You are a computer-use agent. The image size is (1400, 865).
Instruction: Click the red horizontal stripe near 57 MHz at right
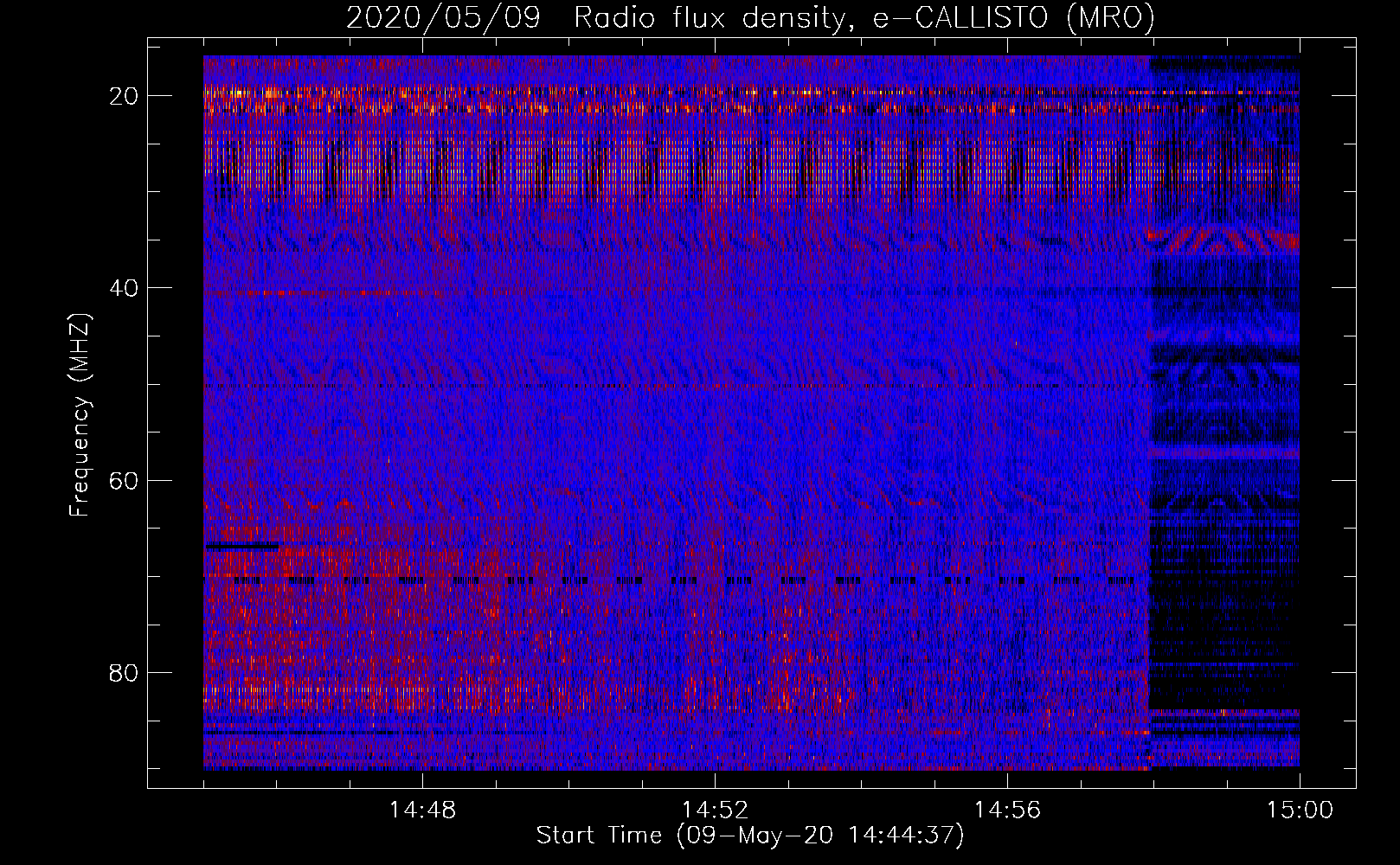[x=1223, y=452]
